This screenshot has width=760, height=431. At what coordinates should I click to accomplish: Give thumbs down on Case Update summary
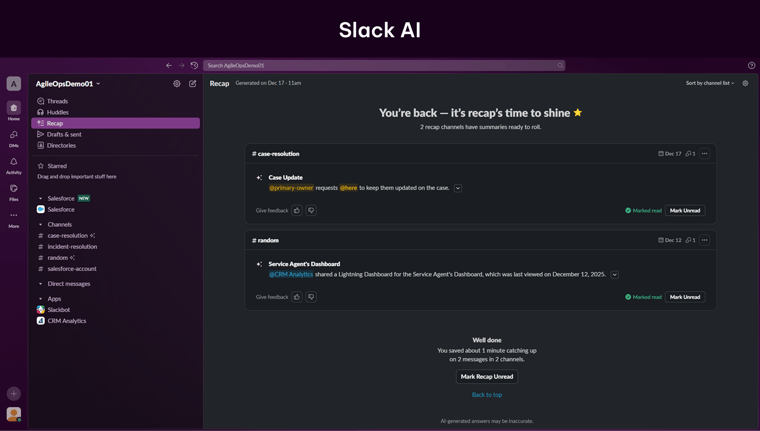click(311, 210)
